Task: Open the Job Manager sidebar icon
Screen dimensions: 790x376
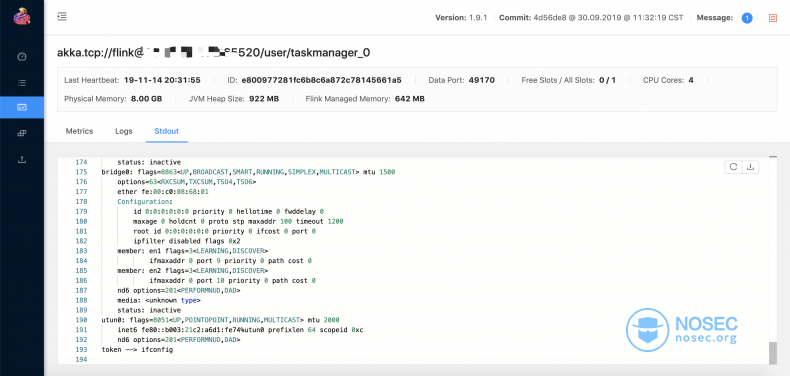Action: [x=22, y=134]
